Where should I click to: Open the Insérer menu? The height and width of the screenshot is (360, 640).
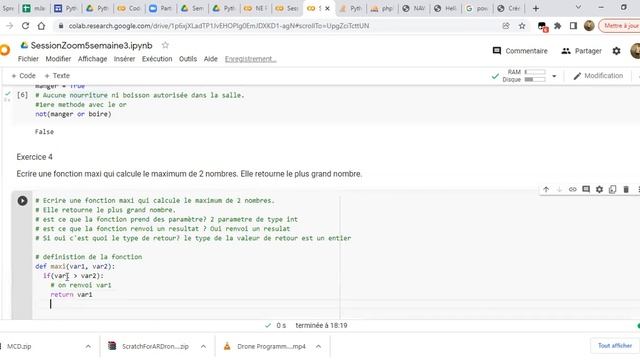tap(124, 59)
